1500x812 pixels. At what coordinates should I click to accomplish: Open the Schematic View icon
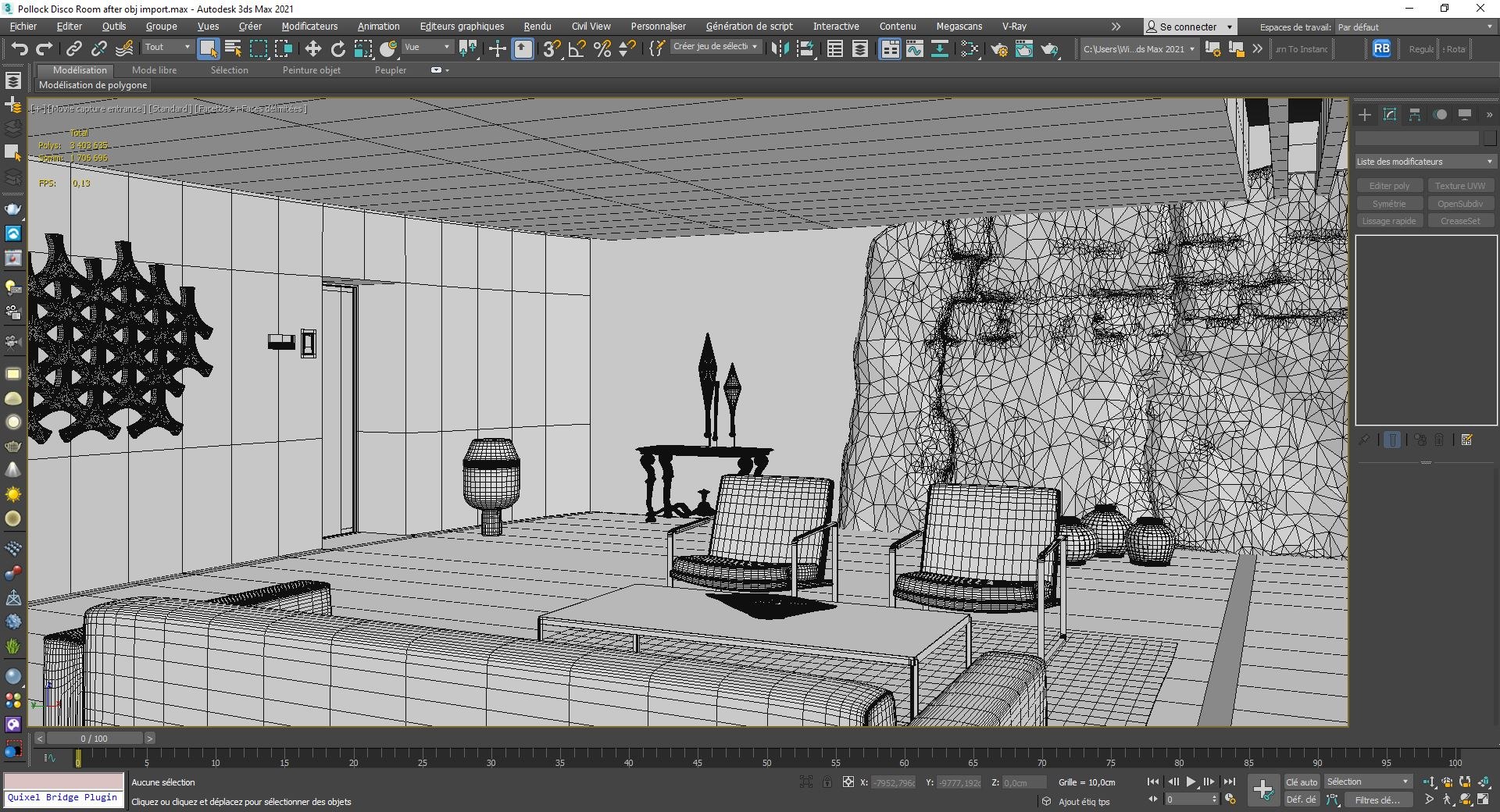tap(940, 49)
